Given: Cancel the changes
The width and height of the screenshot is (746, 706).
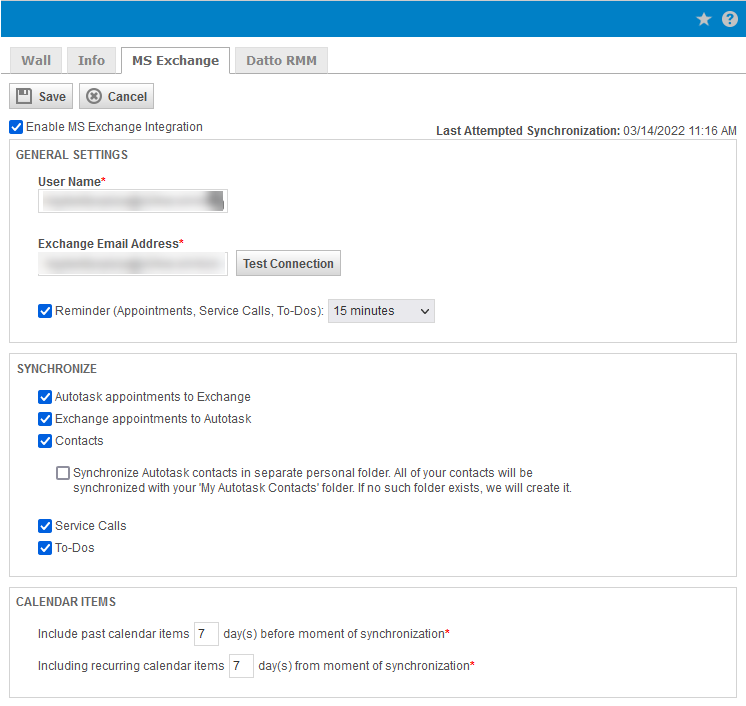Looking at the screenshot, I should coord(117,97).
